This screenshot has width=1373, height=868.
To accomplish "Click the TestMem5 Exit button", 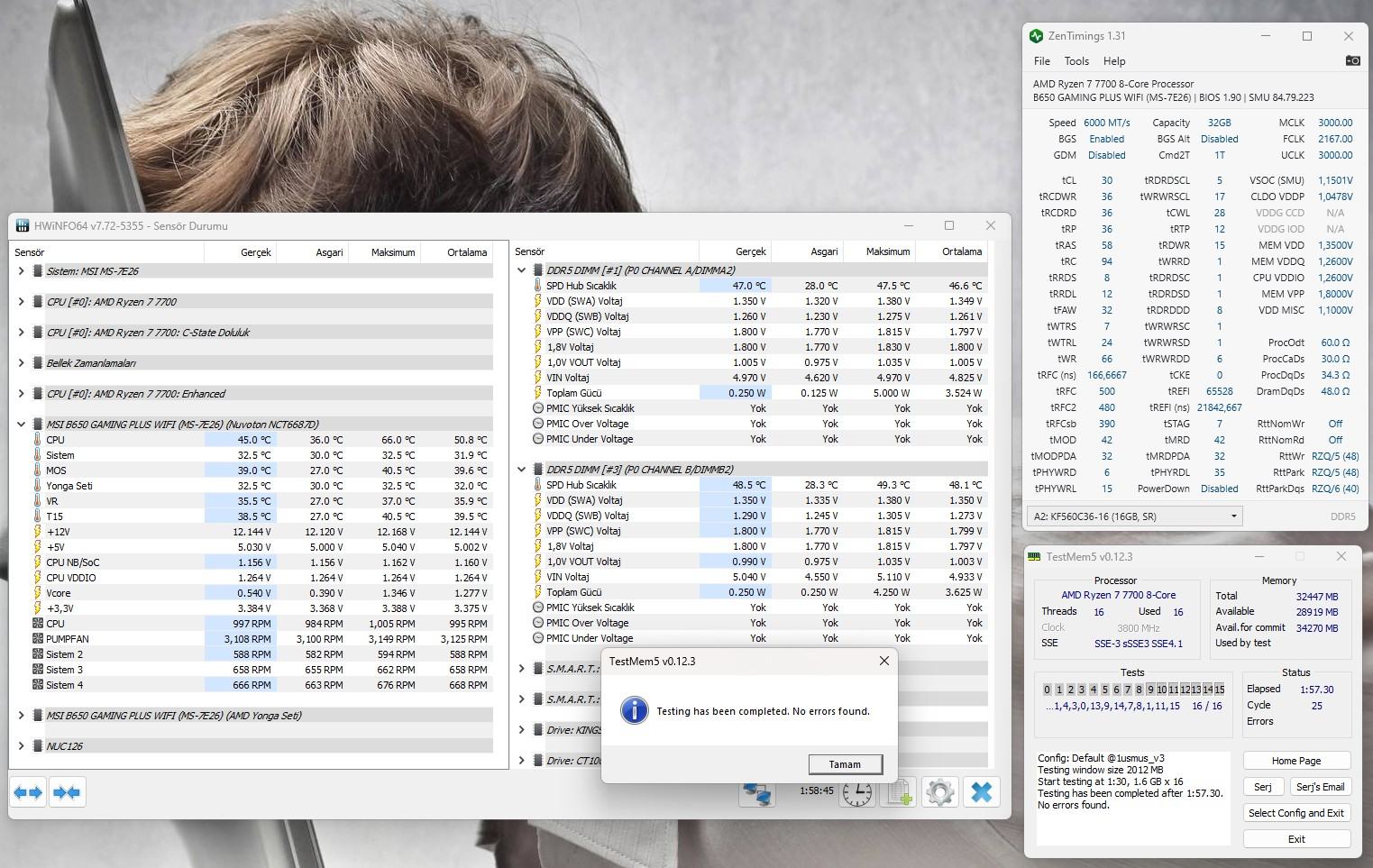I will [1296, 839].
